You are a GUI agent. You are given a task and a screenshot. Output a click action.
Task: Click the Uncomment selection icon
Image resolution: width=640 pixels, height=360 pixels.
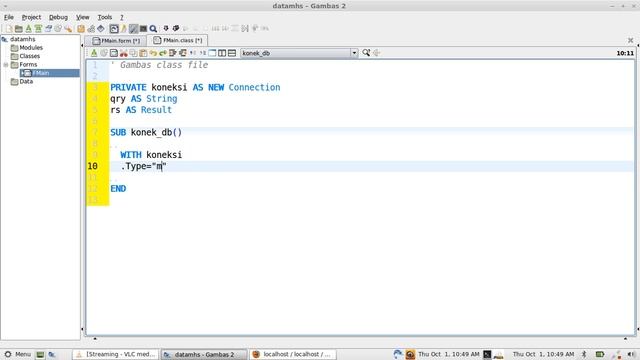[x=202, y=53]
